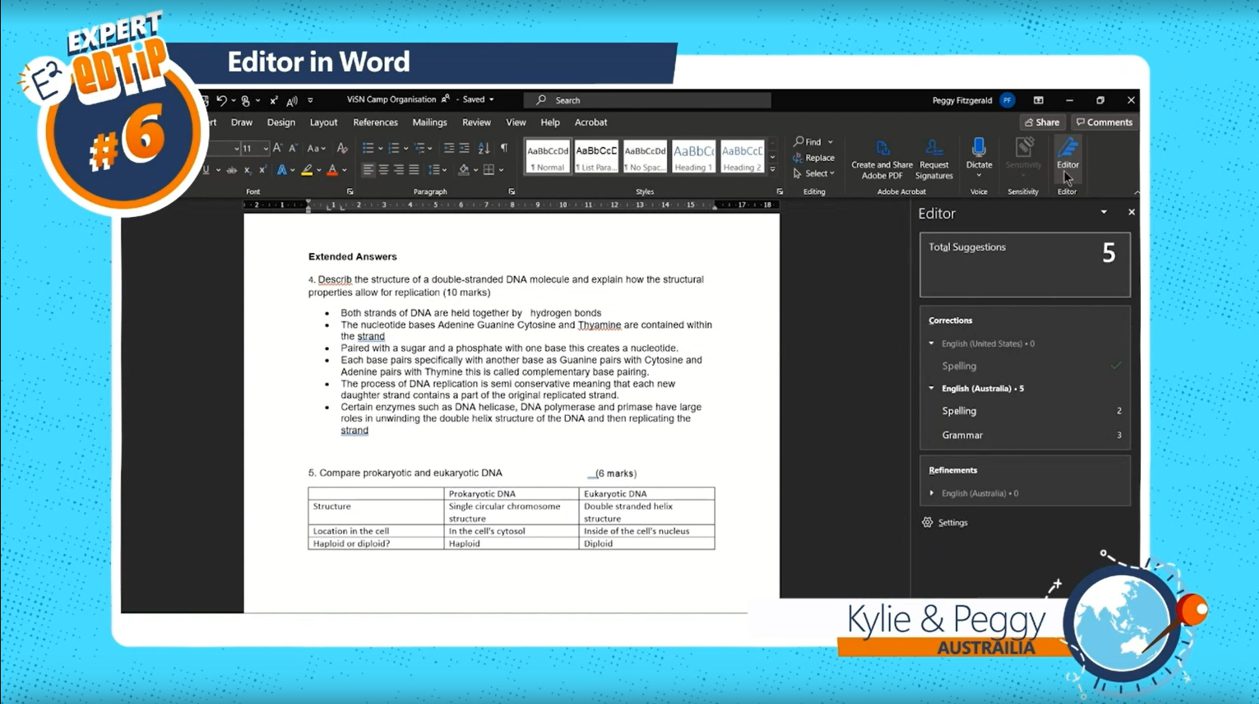Expand English (Australia) refinements
Image resolution: width=1259 pixels, height=704 pixels.
point(932,493)
